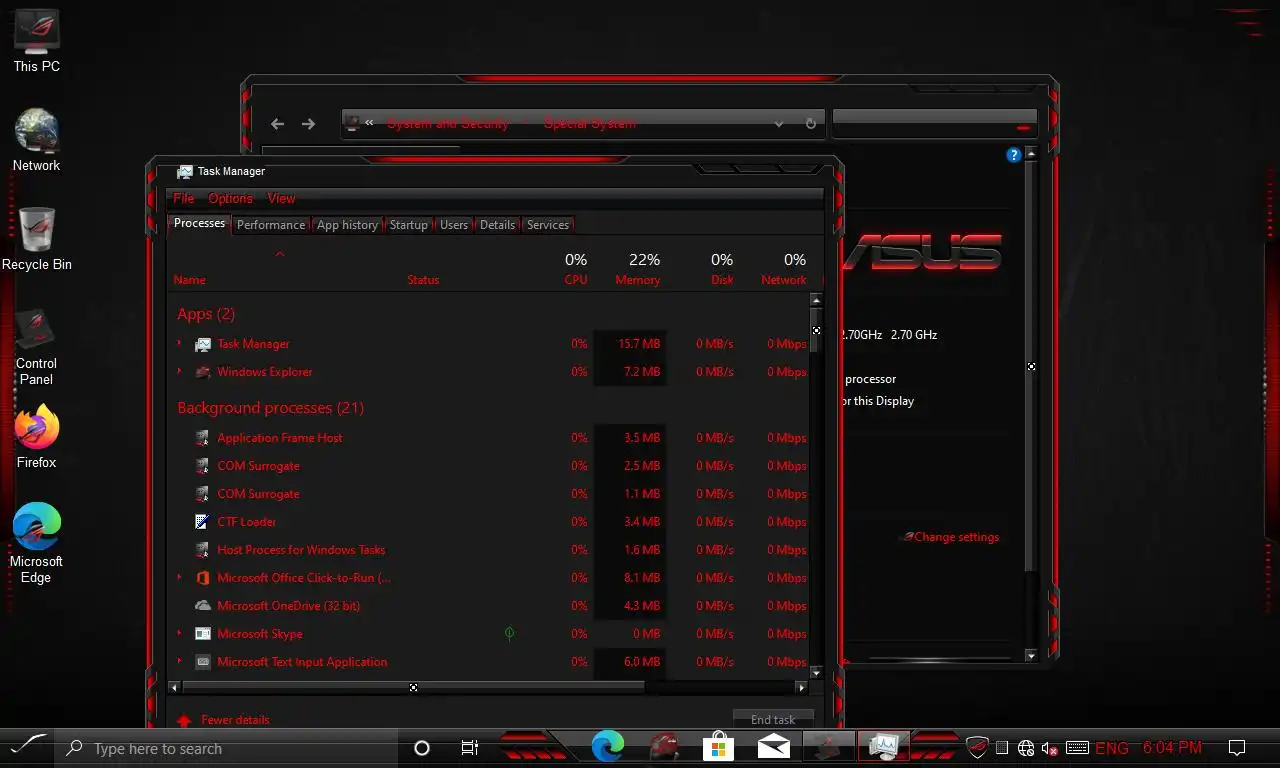This screenshot has height=768, width=1280.
Task: Open the File menu
Action: pos(184,198)
